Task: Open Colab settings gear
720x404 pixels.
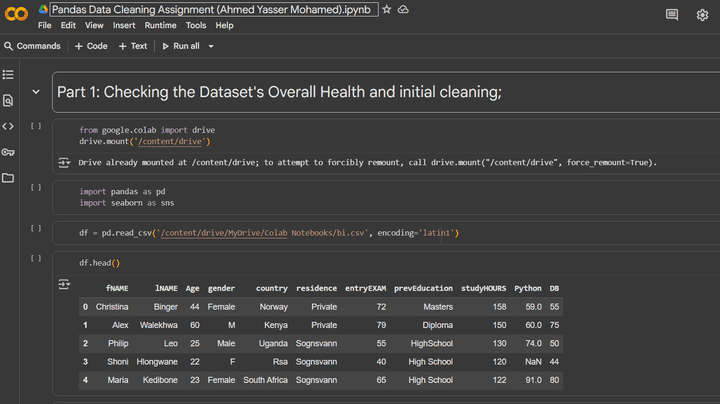Action: point(702,15)
